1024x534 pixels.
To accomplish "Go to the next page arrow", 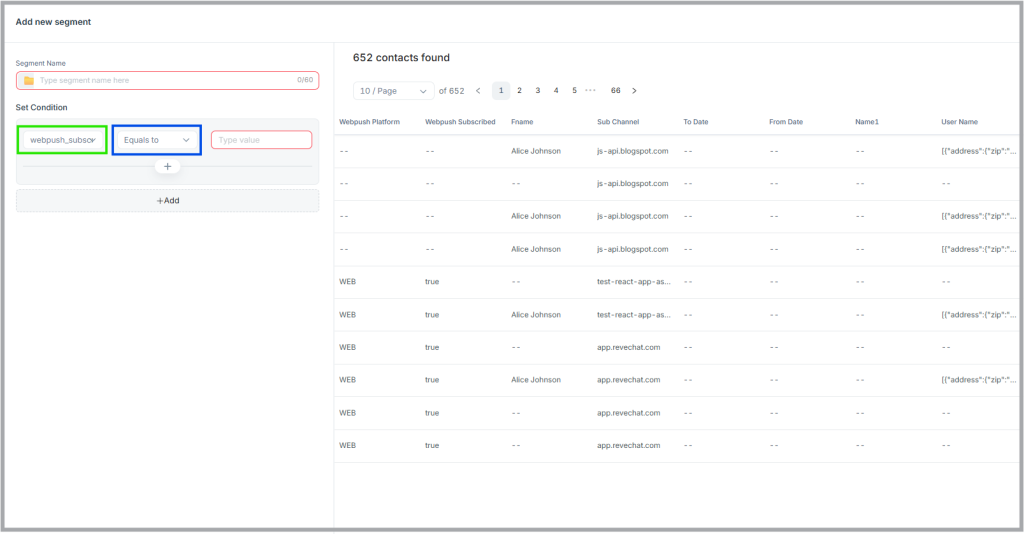I will click(634, 91).
